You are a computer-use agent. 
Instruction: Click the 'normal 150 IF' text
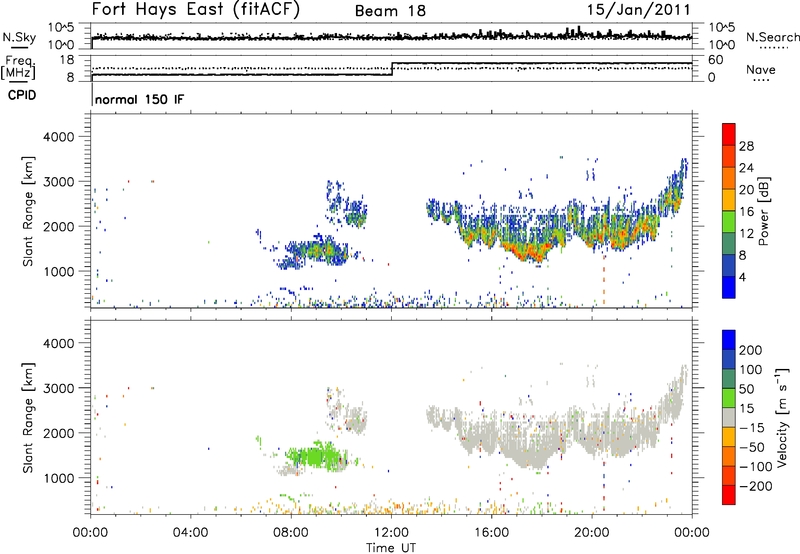139,99
